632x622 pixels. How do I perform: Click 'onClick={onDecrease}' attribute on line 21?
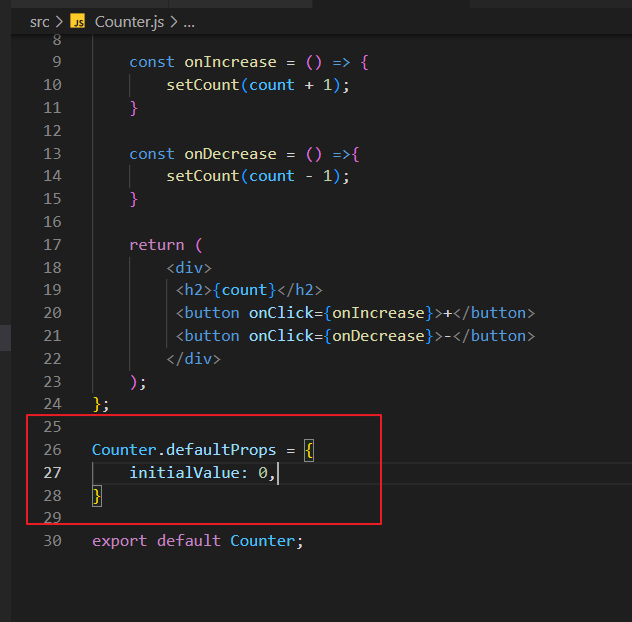(341, 336)
